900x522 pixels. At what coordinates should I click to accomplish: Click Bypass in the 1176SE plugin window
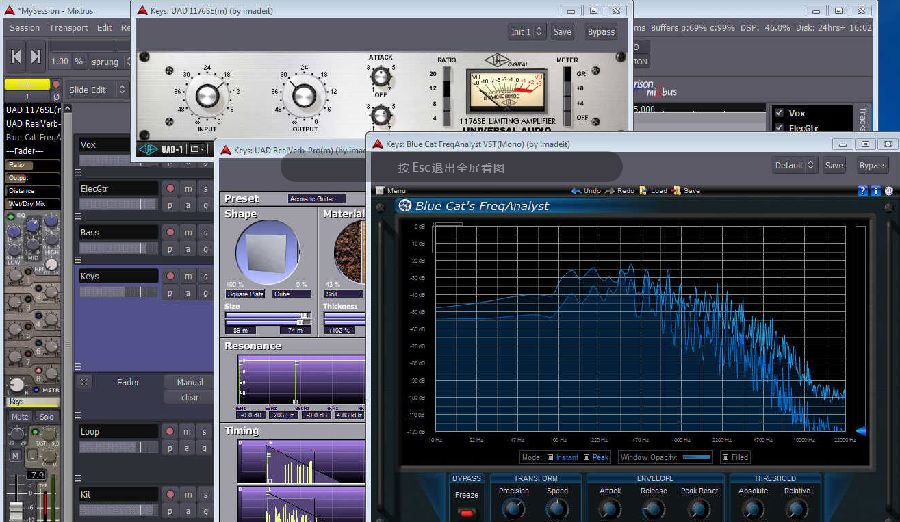coord(601,32)
